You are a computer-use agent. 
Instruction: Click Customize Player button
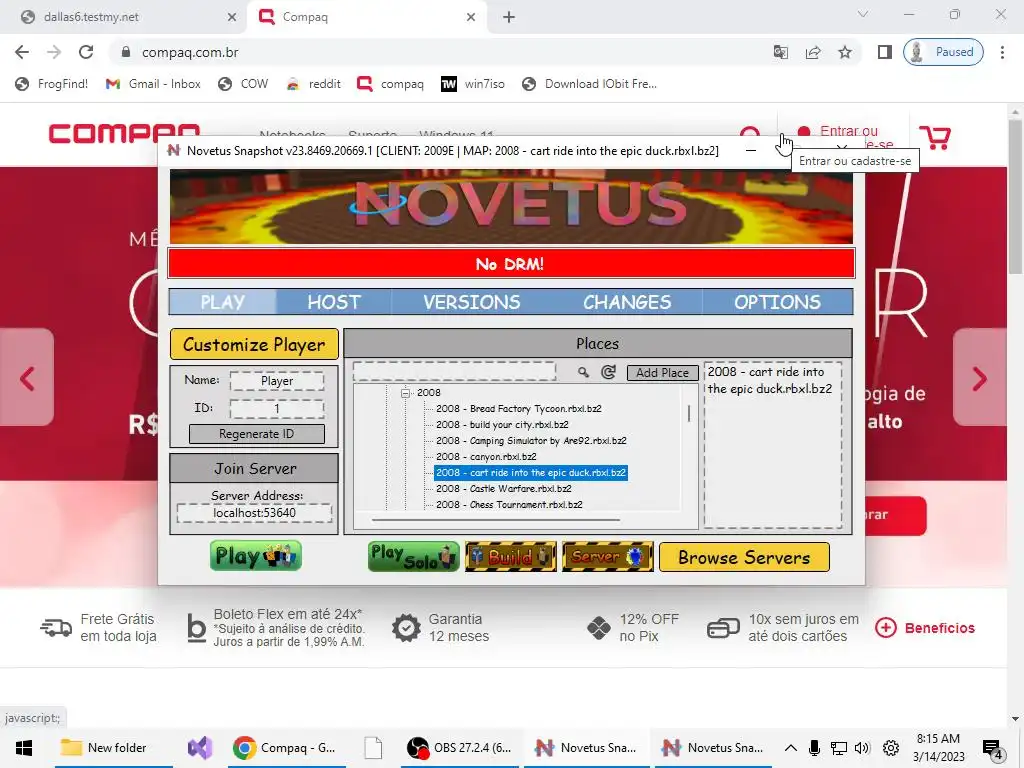point(254,344)
